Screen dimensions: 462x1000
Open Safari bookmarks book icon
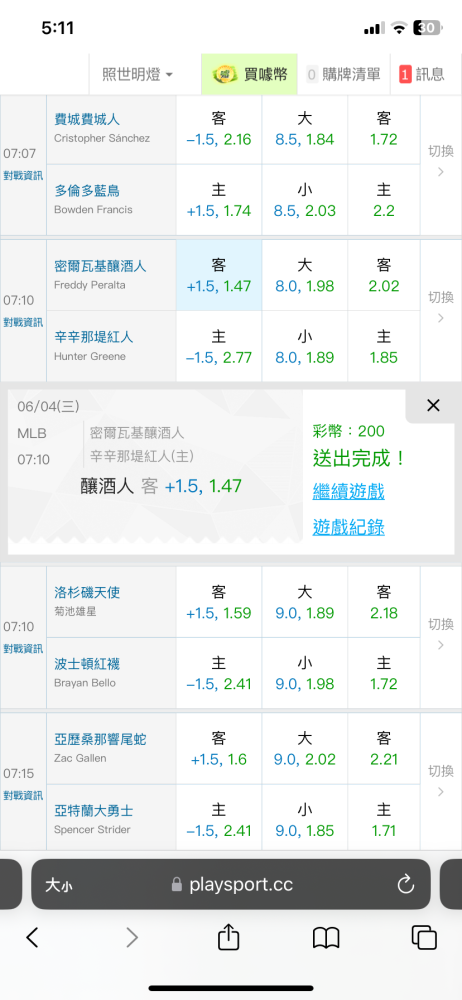click(325, 938)
